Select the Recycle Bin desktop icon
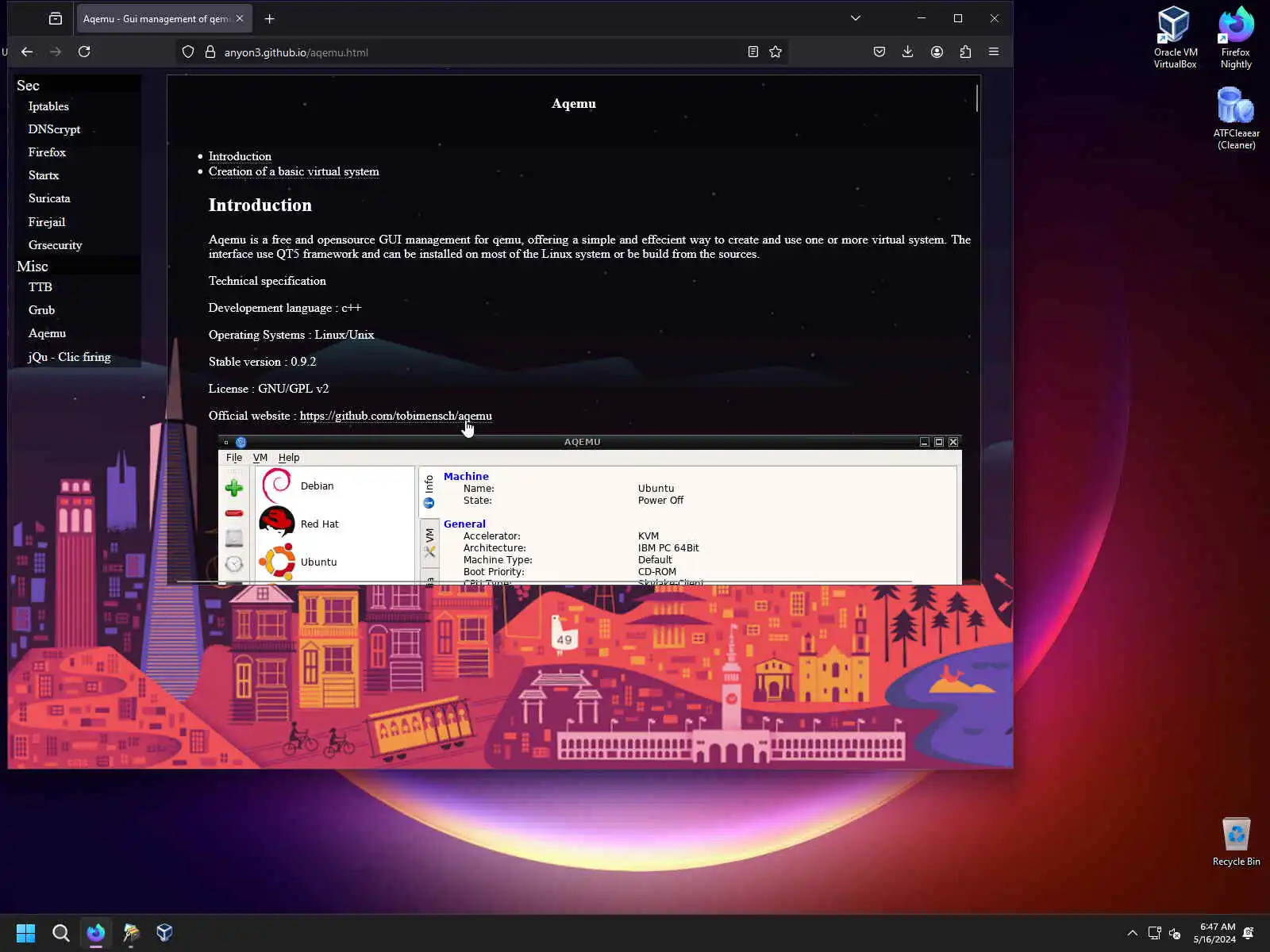This screenshot has width=1270, height=952. coord(1236,842)
